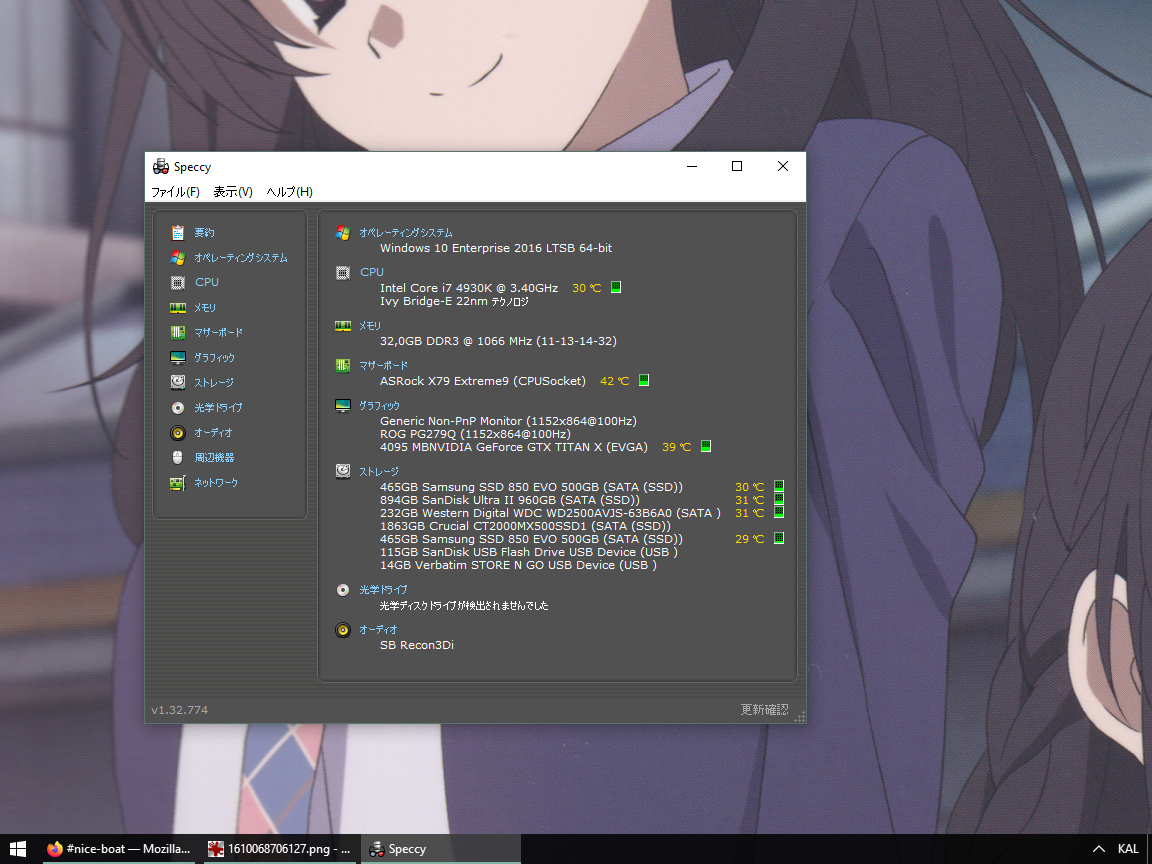The height and width of the screenshot is (864, 1152).
Task: Select 要約 summary in sidebar
Action: coord(204,233)
